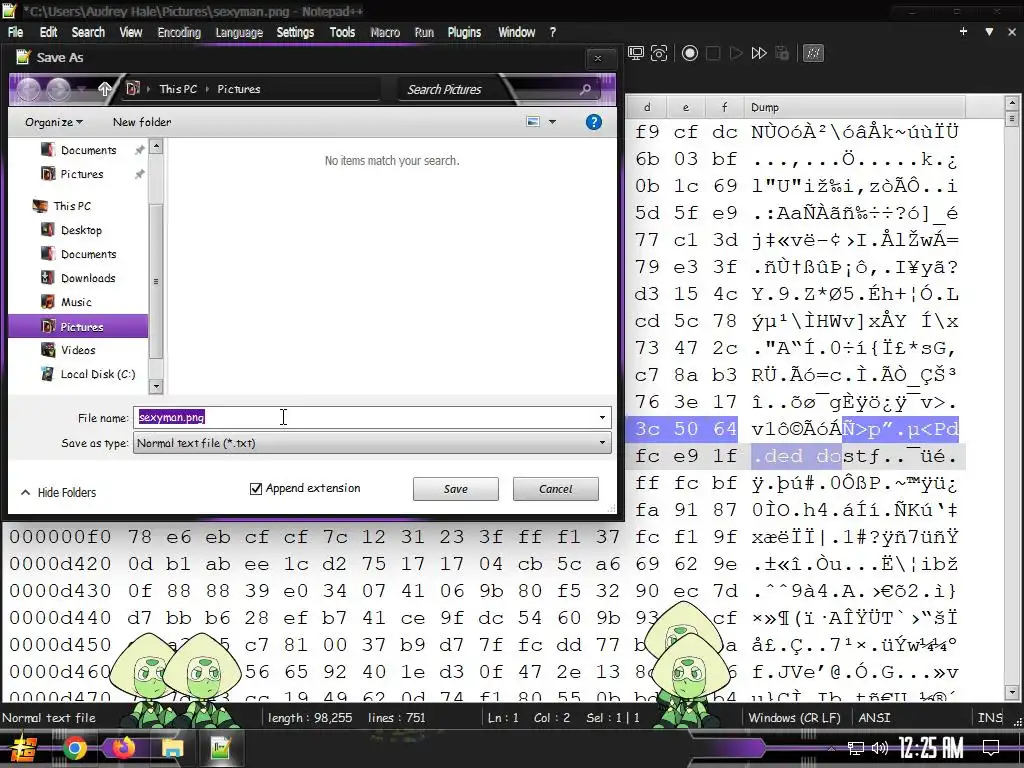Open Firefox from the taskbar
This screenshot has width=1024, height=768.
pos(124,748)
